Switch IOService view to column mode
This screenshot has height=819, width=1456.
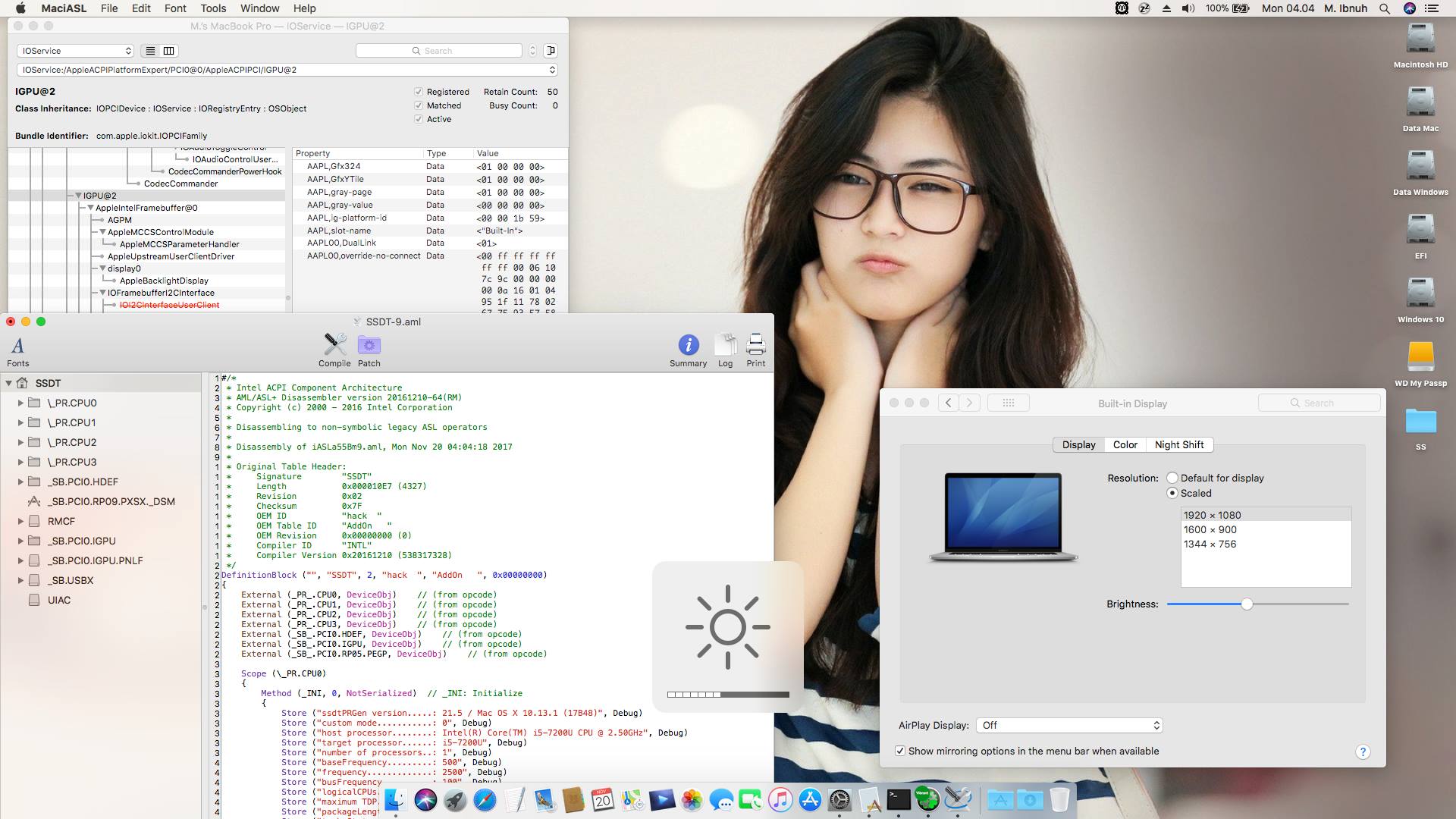pyautogui.click(x=168, y=51)
